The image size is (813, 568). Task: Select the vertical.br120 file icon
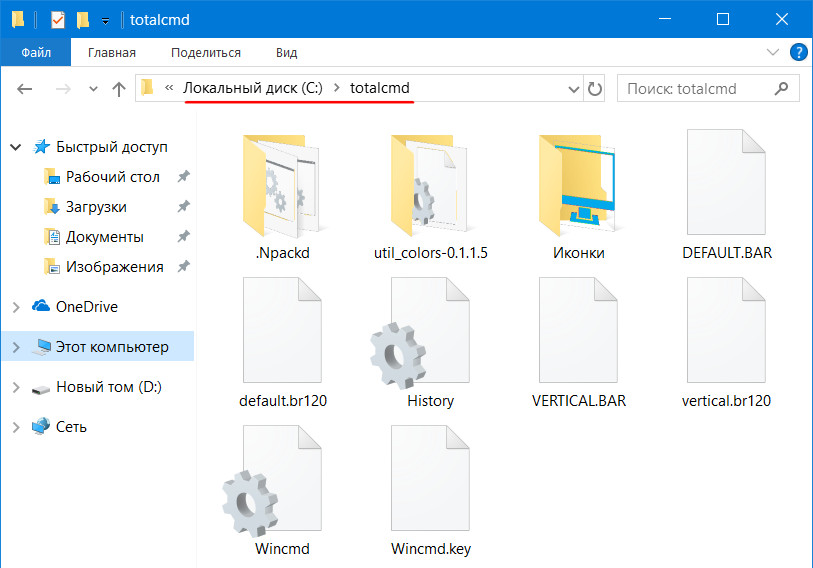click(x=726, y=330)
